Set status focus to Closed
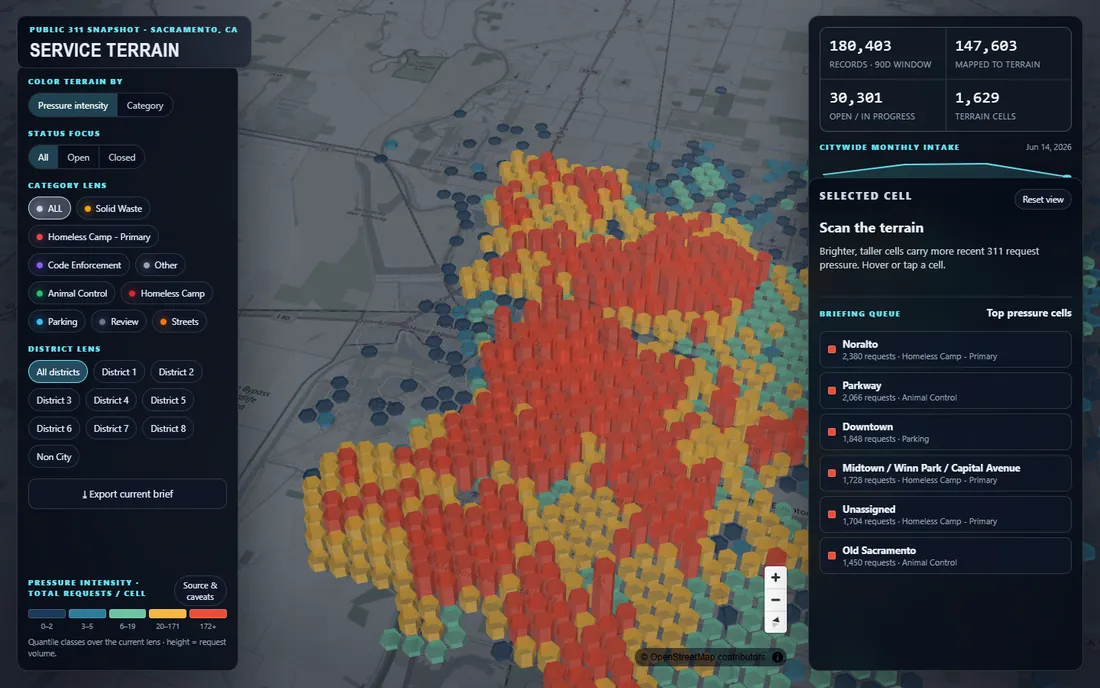The image size is (1100, 688). click(121, 157)
